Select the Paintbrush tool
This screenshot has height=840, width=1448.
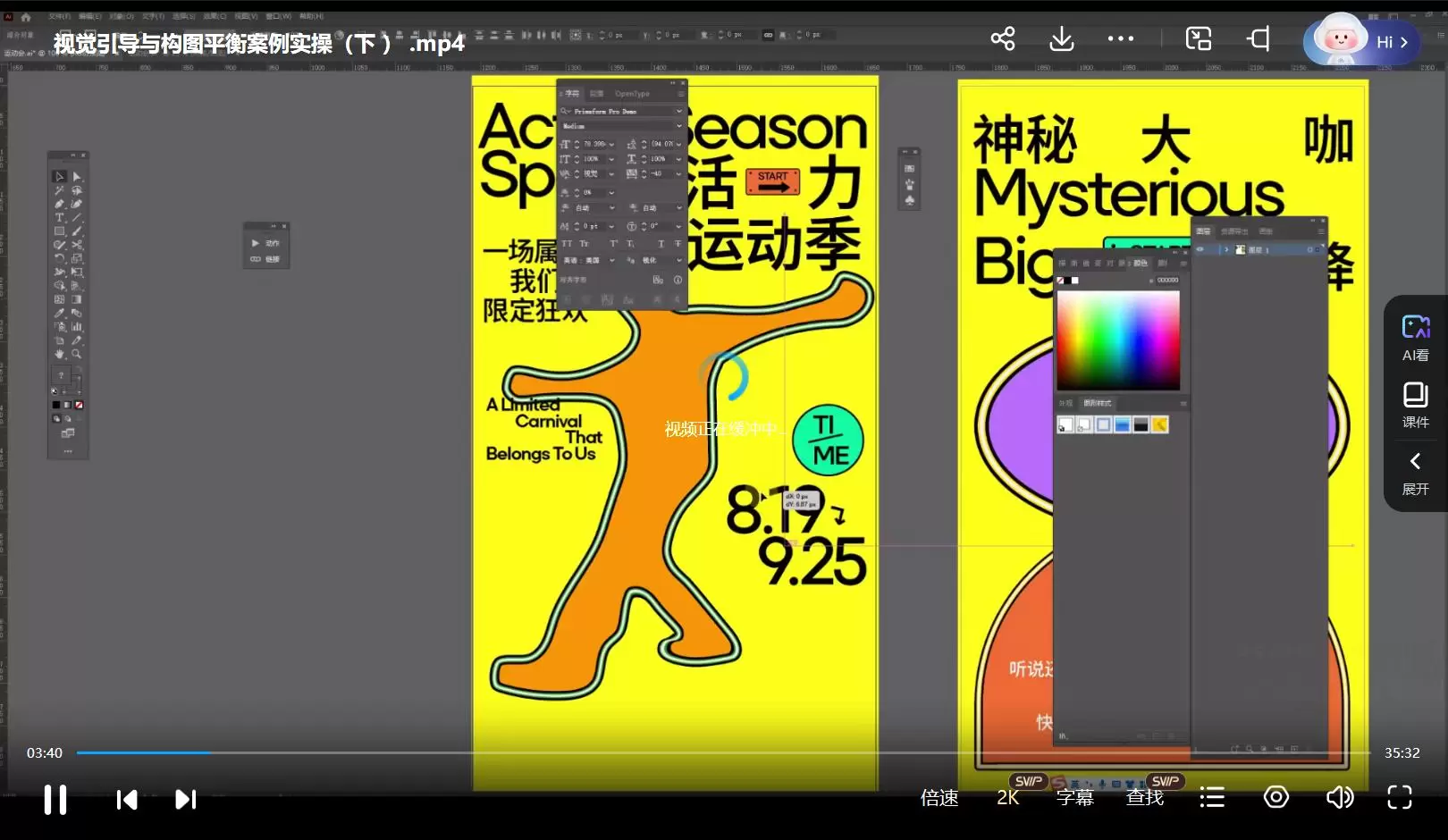[77, 231]
